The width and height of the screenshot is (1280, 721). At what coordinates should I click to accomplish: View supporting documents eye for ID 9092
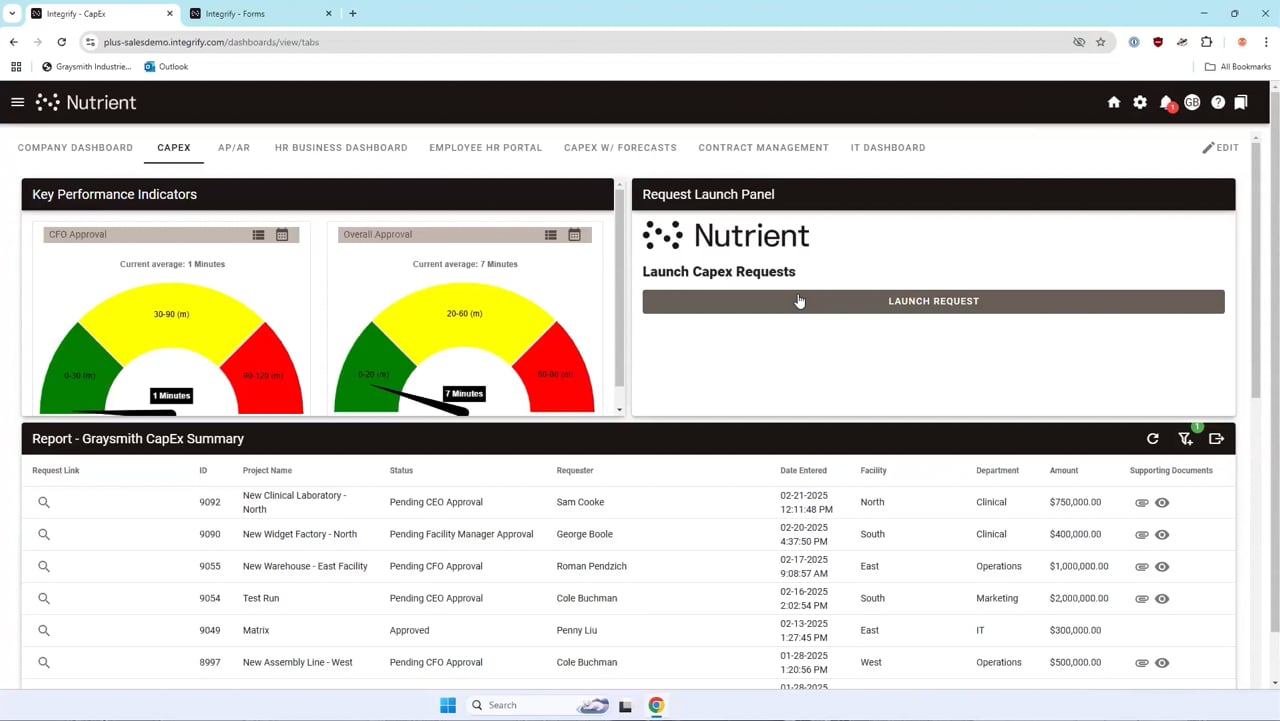(x=1162, y=502)
